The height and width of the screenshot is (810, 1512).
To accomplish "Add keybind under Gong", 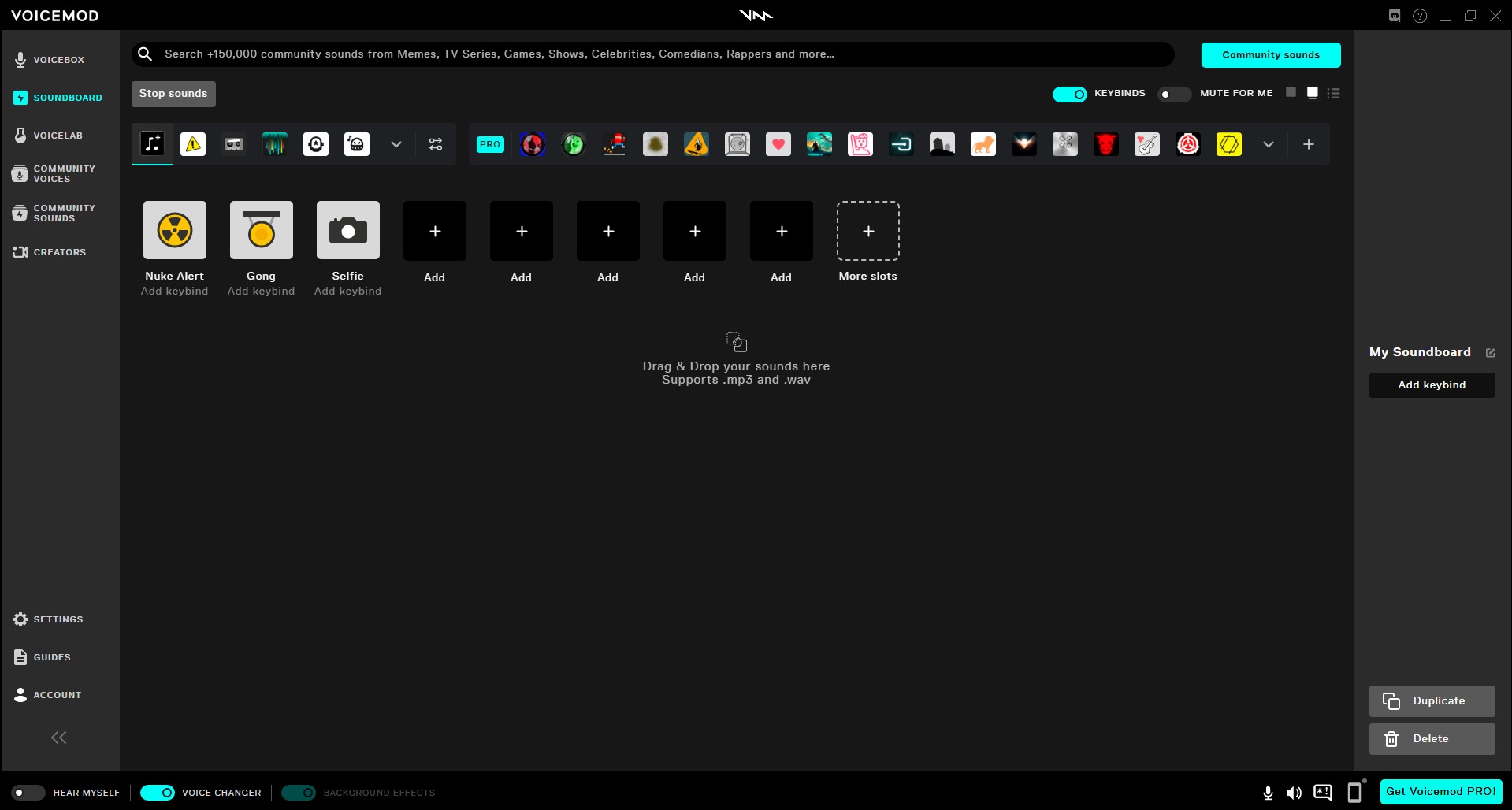I will click(x=262, y=291).
